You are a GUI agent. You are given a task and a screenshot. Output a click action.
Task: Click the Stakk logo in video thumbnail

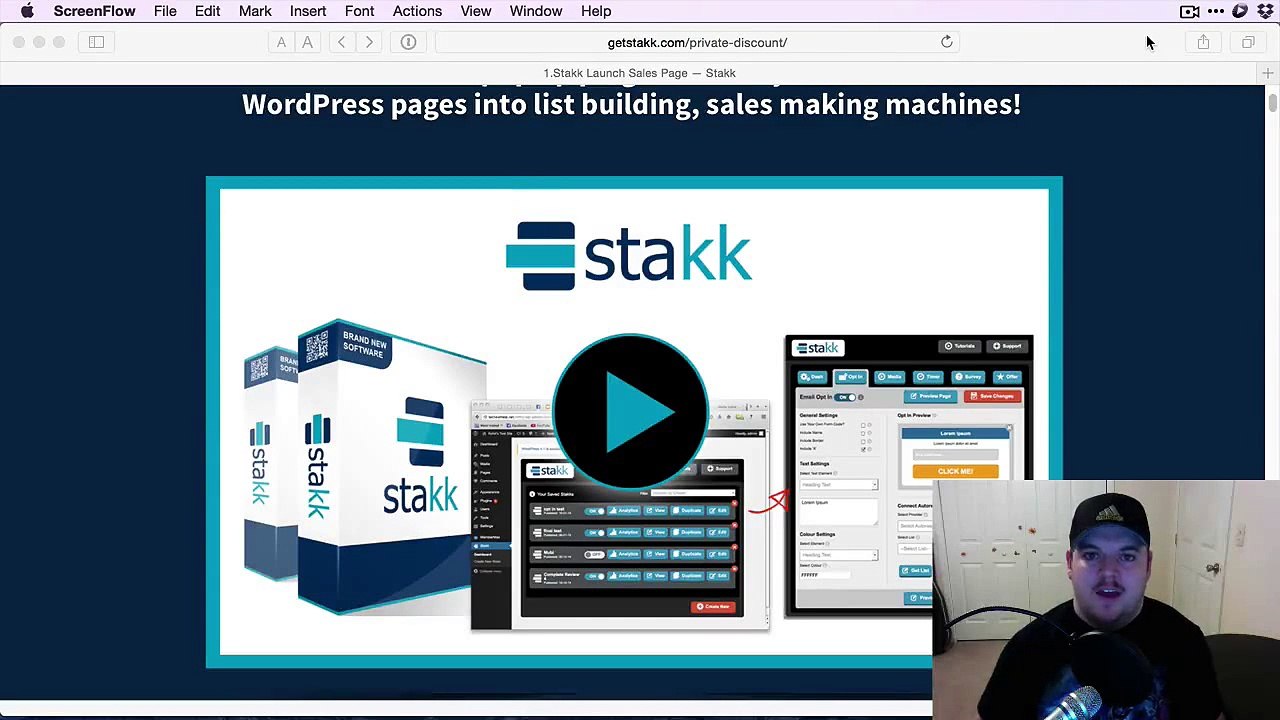pyautogui.click(x=629, y=256)
